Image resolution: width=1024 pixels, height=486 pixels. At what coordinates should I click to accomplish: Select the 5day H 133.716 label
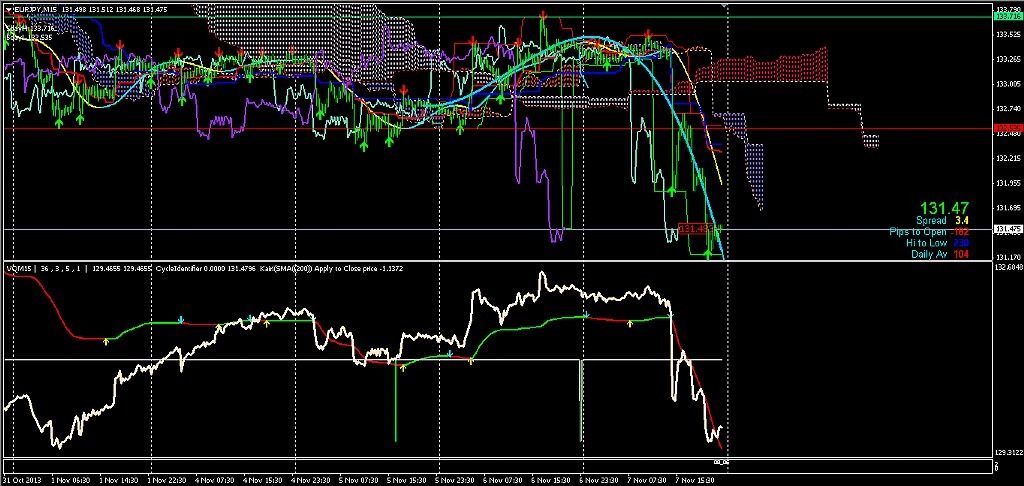30,29
